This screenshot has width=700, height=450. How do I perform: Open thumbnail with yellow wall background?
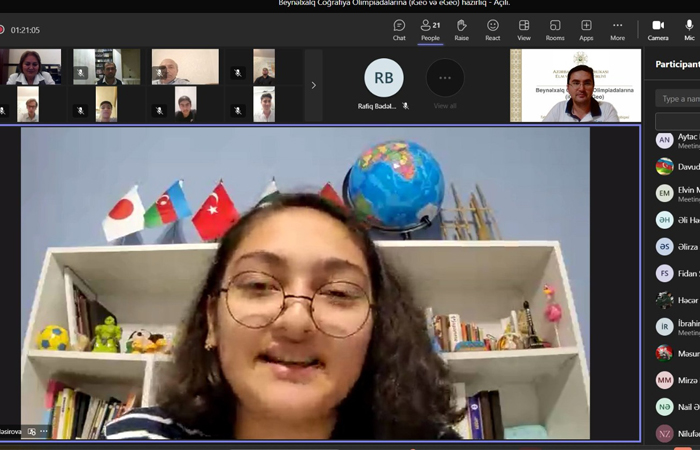(106, 104)
